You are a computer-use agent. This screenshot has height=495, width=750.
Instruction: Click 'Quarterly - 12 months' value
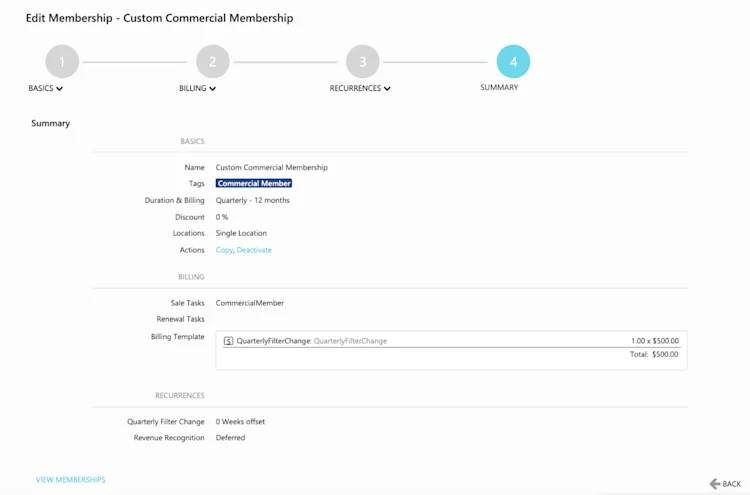point(253,200)
